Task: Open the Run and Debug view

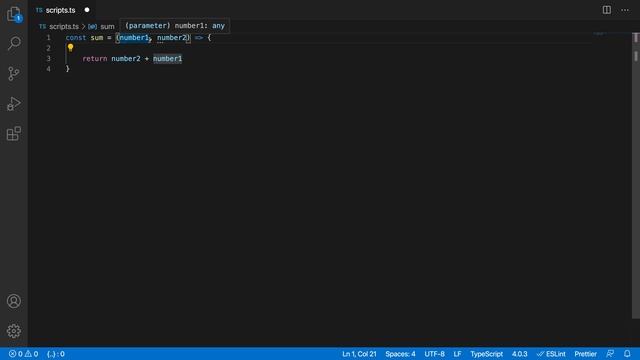Action: coord(14,104)
